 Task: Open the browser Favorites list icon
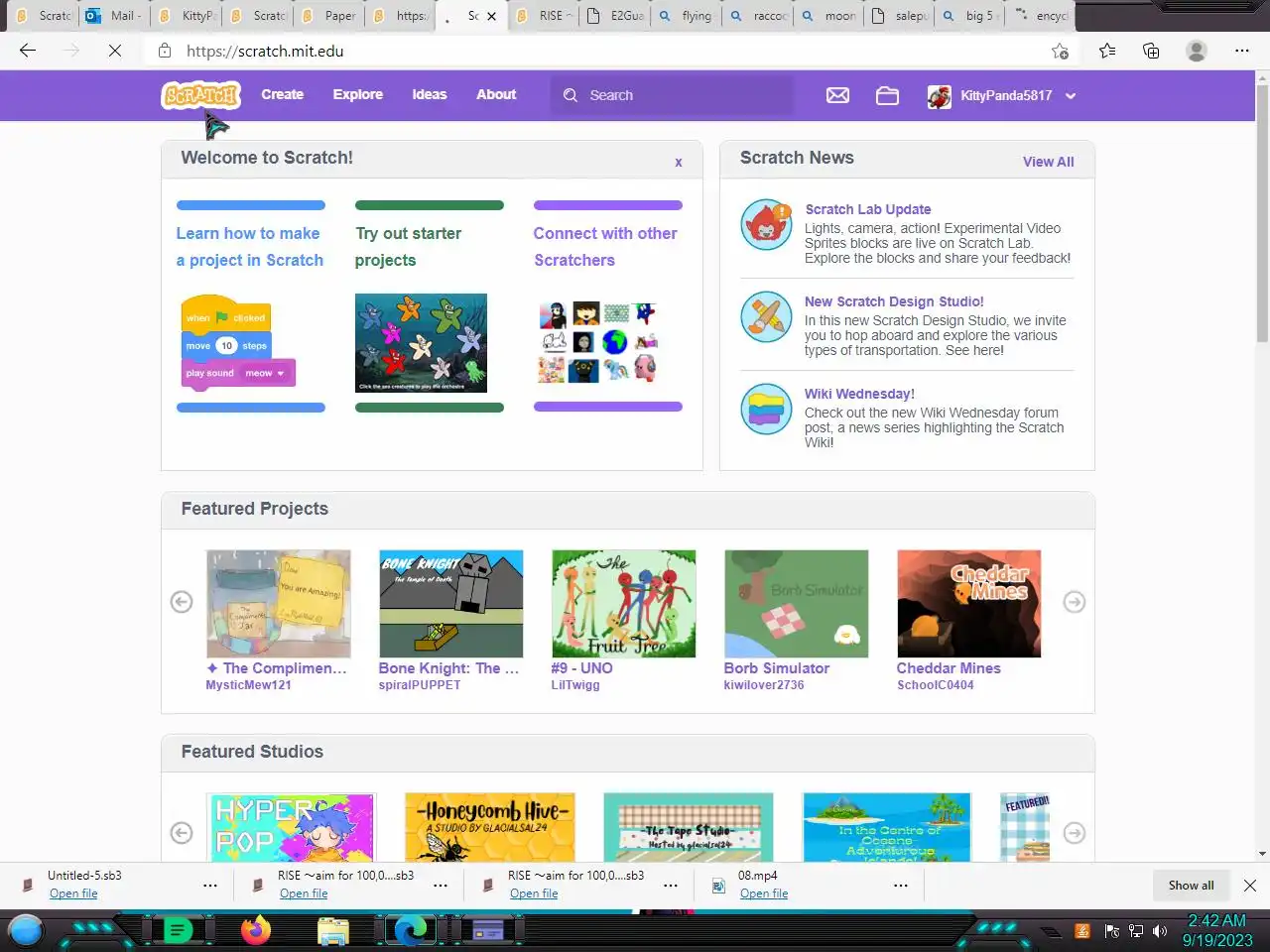(1107, 51)
